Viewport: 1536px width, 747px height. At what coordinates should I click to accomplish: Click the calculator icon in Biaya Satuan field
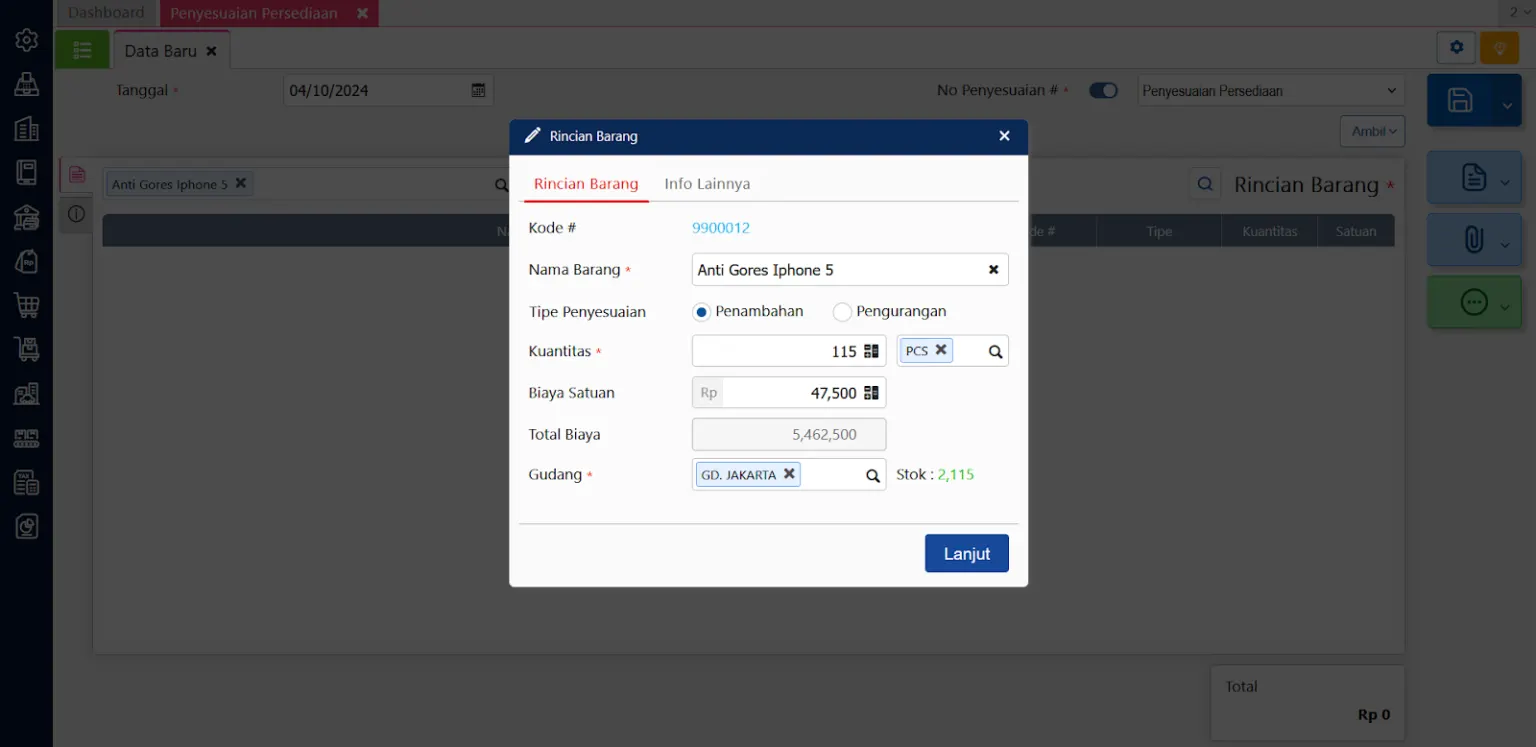tap(871, 393)
